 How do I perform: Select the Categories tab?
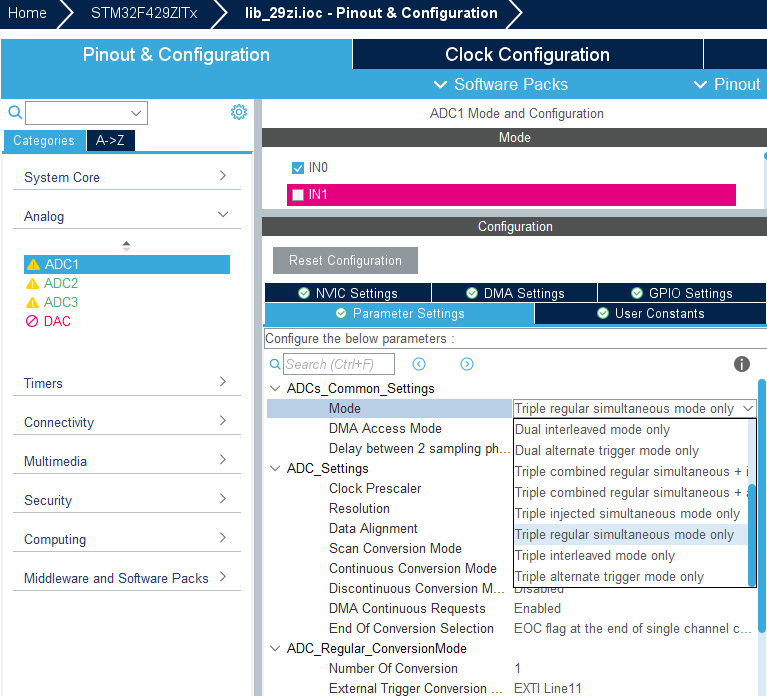[44, 141]
